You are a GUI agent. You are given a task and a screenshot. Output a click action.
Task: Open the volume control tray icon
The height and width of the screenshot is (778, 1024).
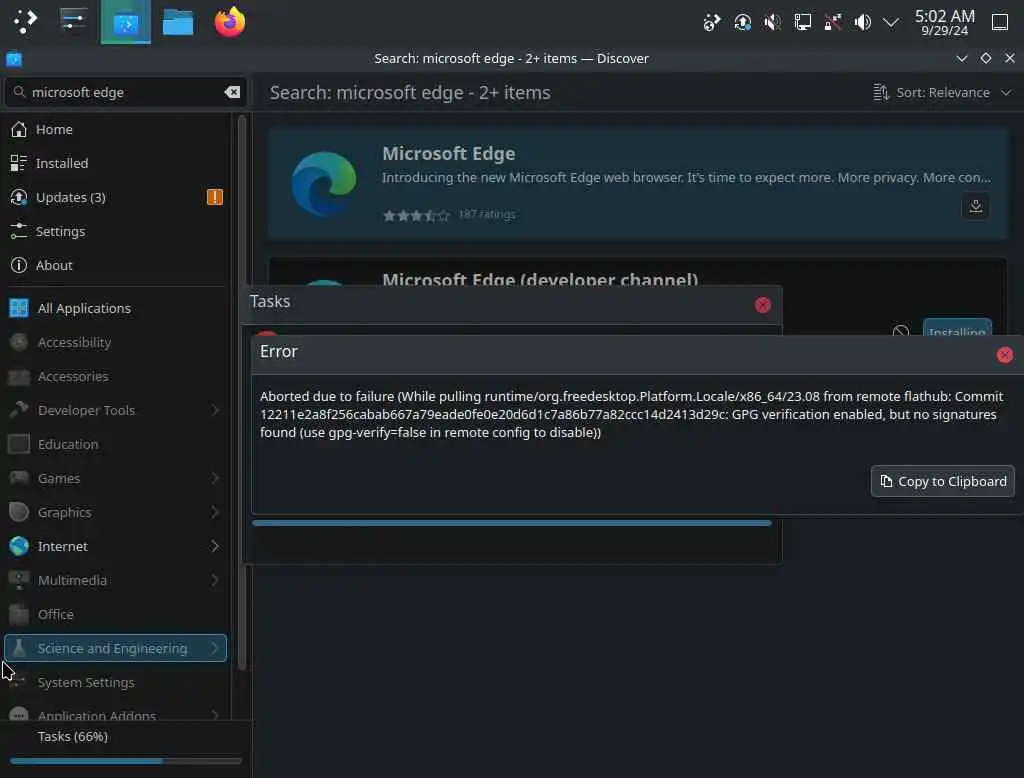863,22
